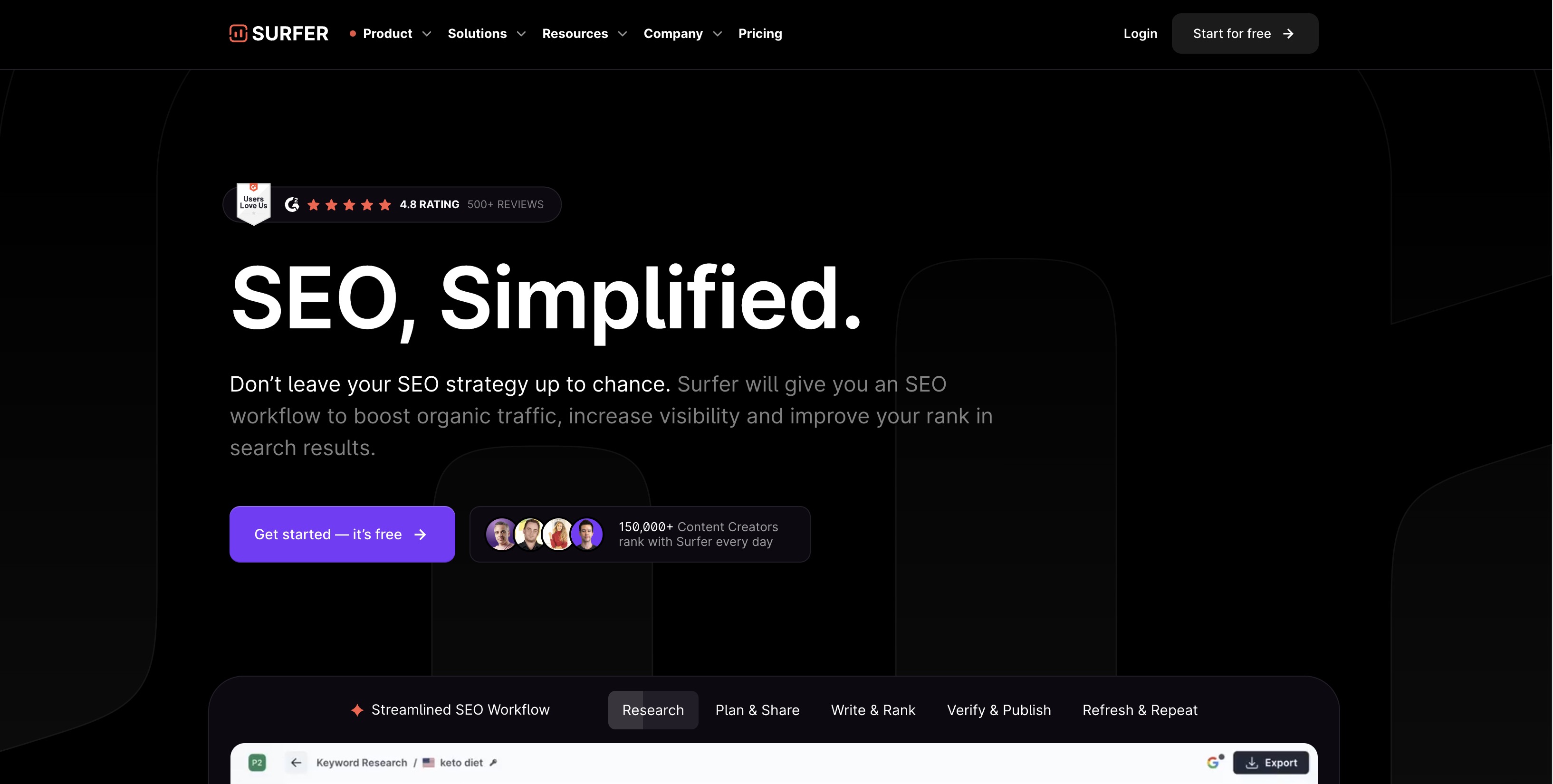Click Get started — it's free button
The height and width of the screenshot is (784, 1553).
click(341, 534)
